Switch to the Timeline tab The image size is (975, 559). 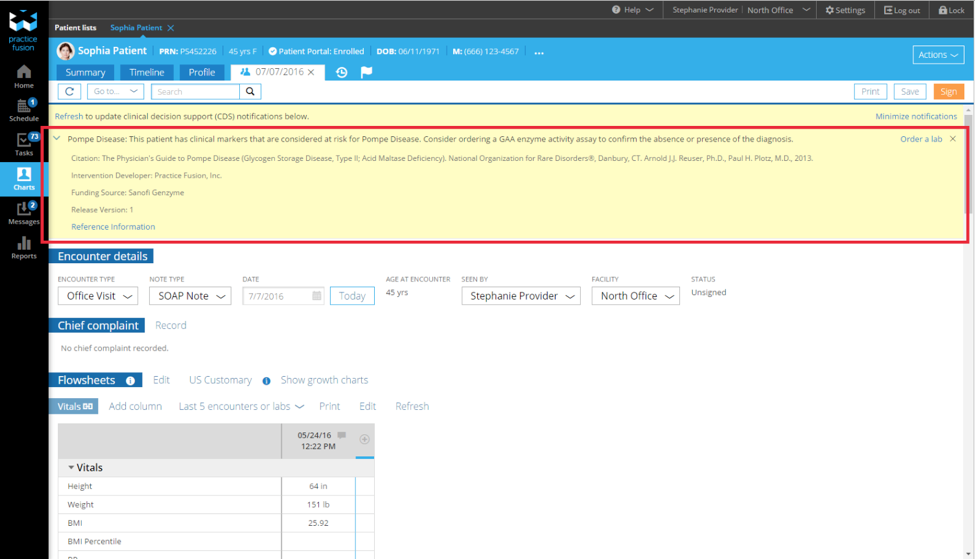[146, 72]
